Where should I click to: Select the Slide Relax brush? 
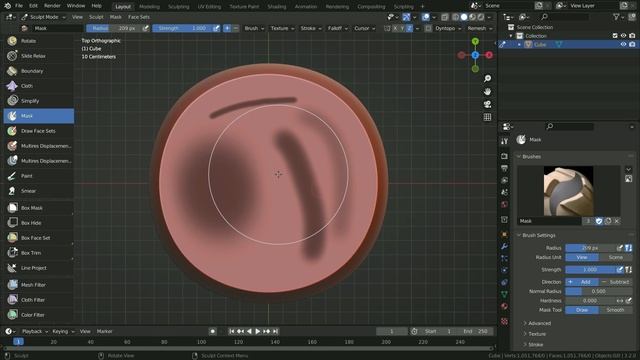(x=39, y=56)
